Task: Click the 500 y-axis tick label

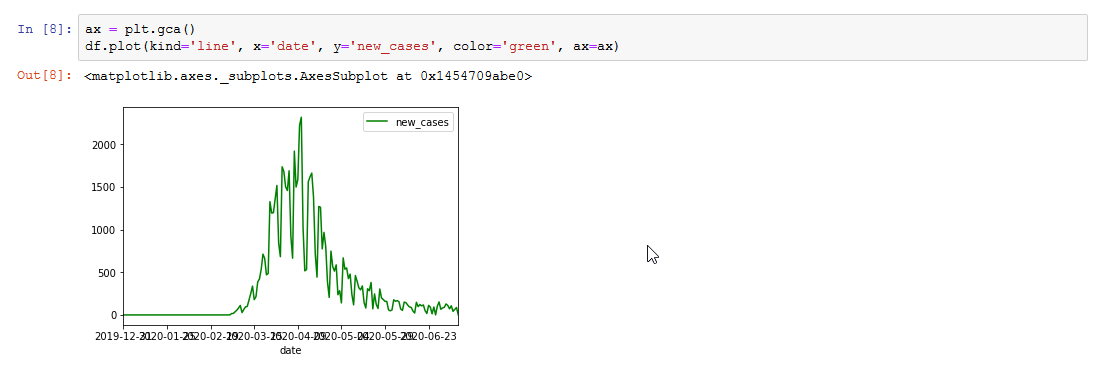Action: point(108,273)
